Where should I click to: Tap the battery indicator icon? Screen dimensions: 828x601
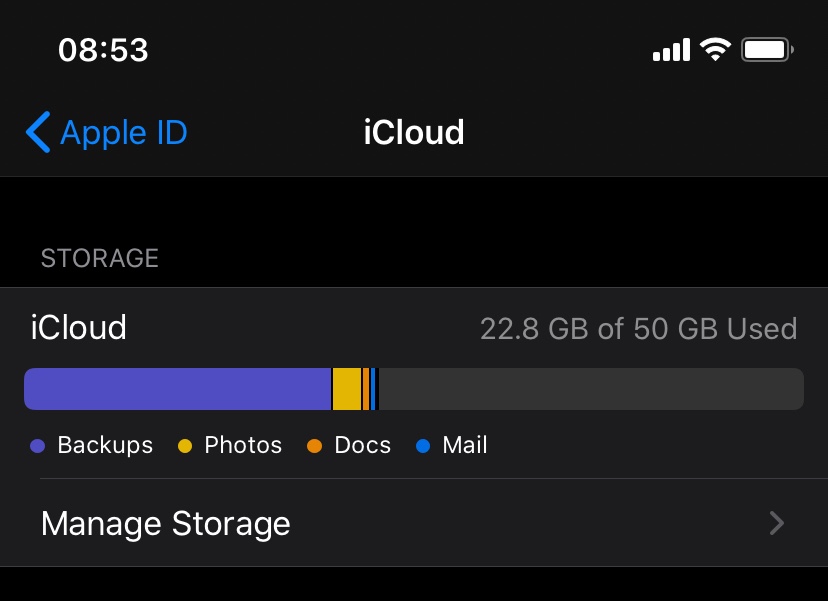(767, 49)
